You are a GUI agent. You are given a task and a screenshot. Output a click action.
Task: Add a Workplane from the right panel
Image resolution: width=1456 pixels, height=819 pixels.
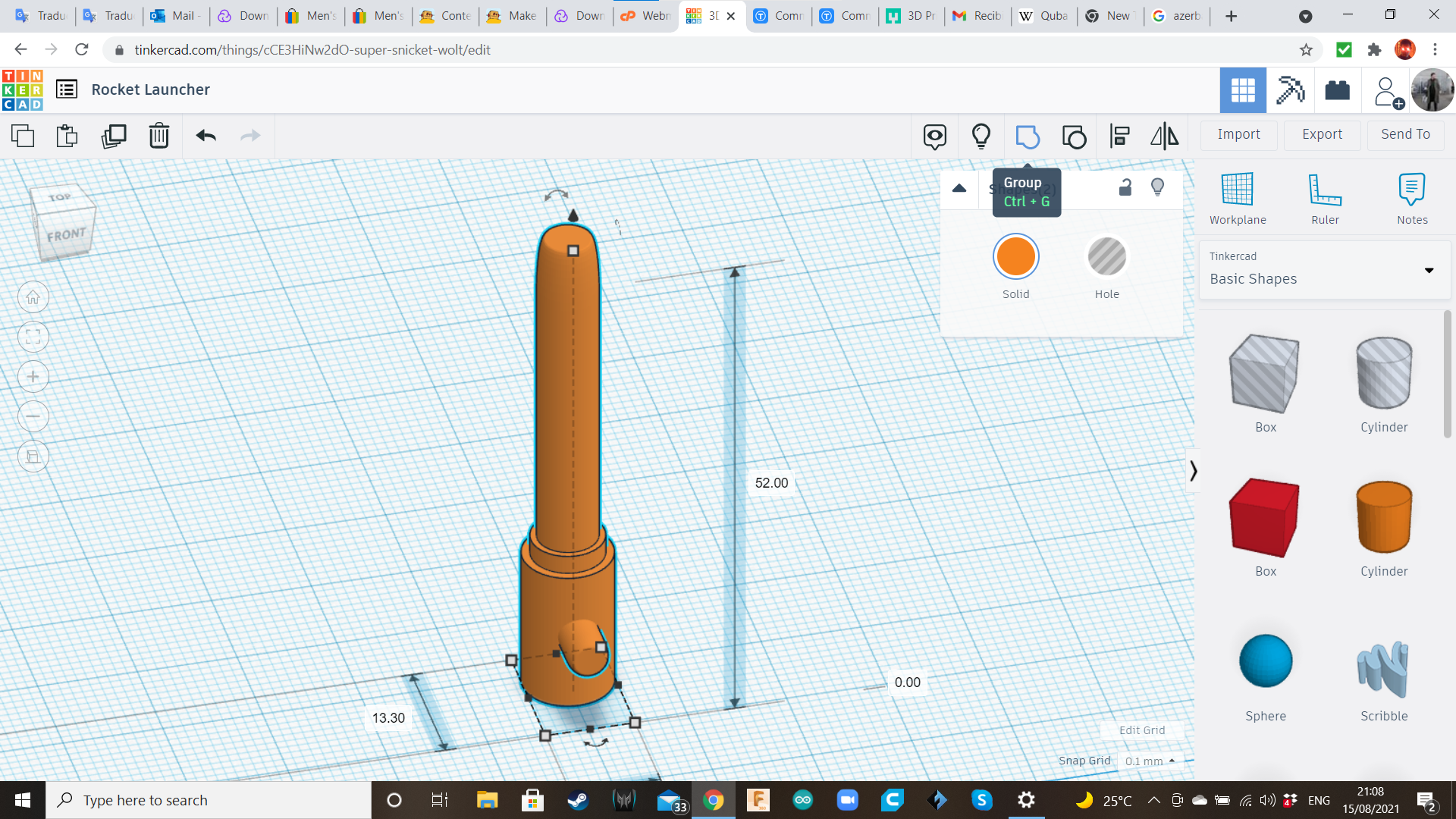1237,197
